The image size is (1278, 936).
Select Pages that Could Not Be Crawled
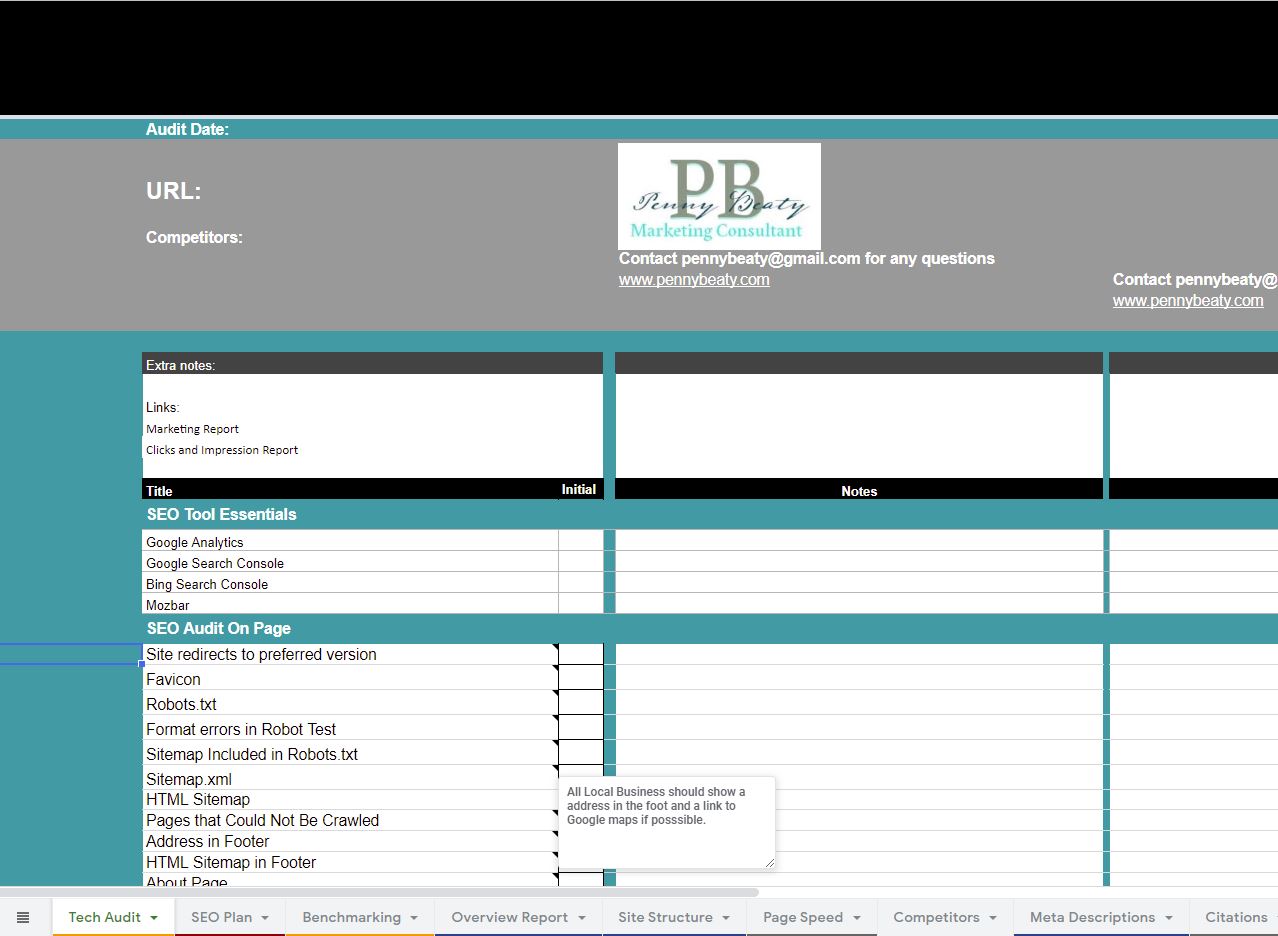[x=350, y=820]
